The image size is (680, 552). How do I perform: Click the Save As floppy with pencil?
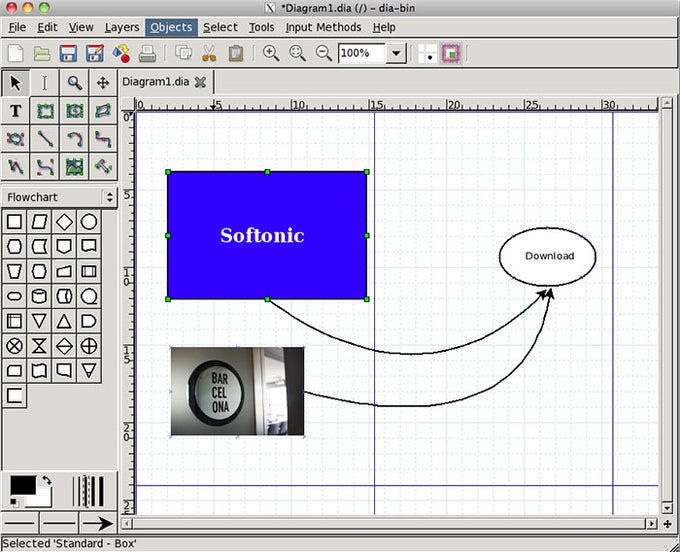point(95,53)
